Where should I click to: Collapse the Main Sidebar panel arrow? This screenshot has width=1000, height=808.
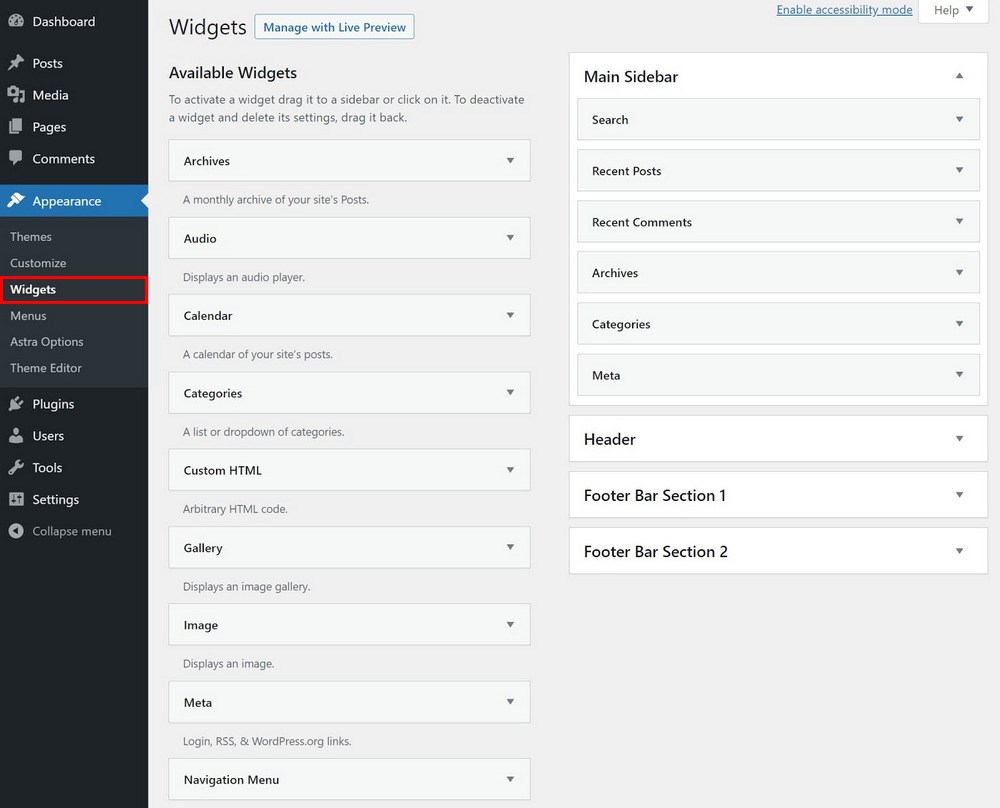point(959,76)
